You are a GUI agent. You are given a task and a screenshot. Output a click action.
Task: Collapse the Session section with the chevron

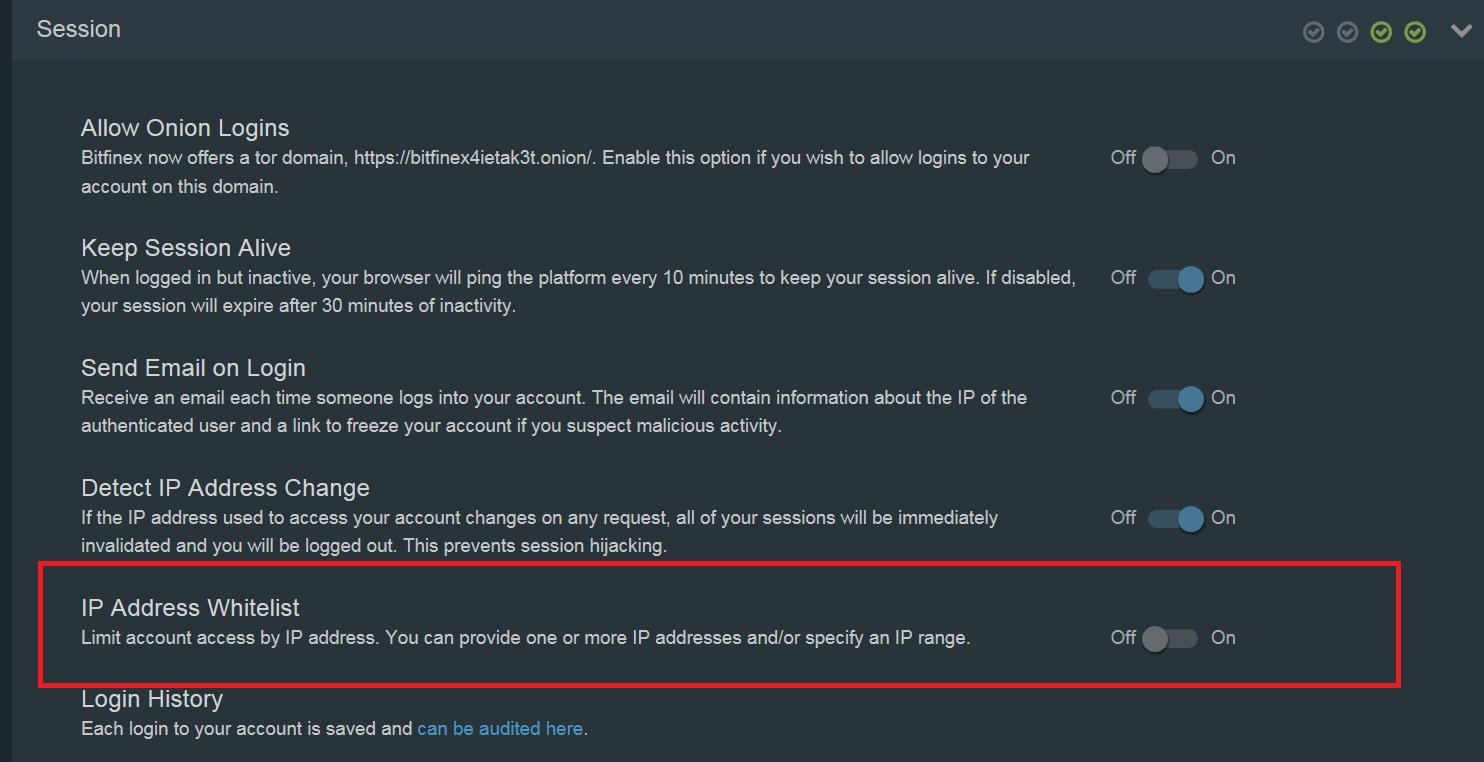point(1461,31)
